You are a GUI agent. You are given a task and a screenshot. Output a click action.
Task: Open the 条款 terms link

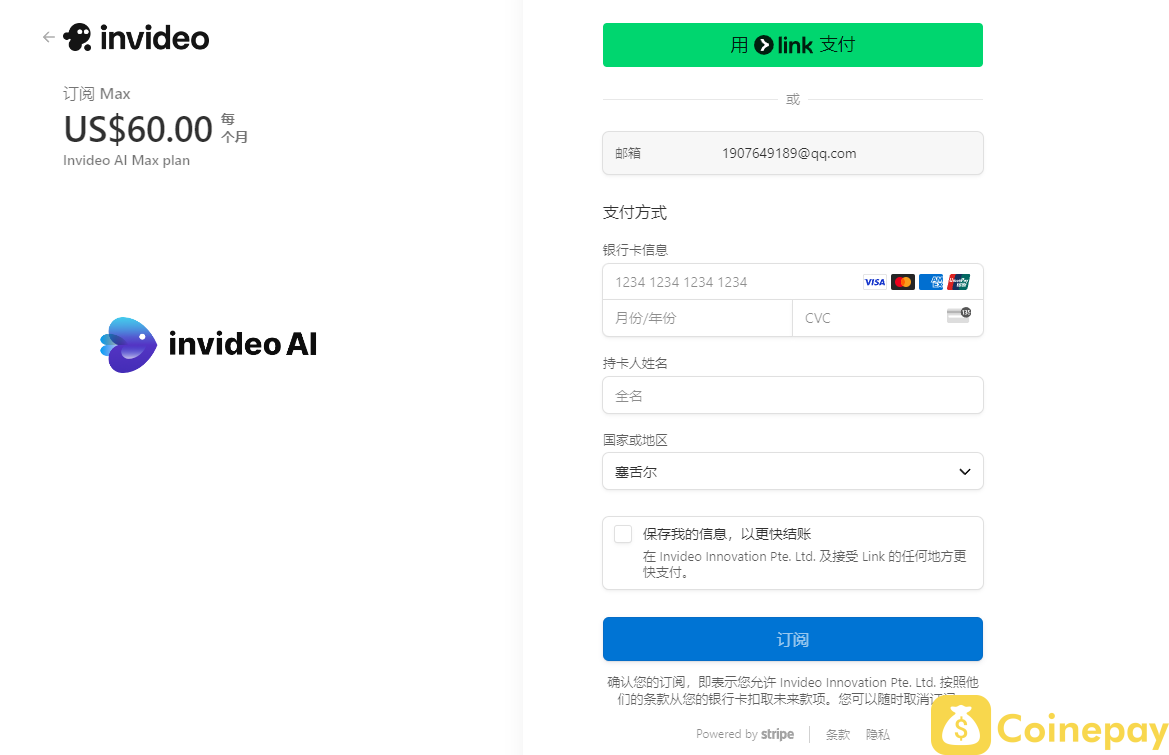pyautogui.click(x=838, y=734)
